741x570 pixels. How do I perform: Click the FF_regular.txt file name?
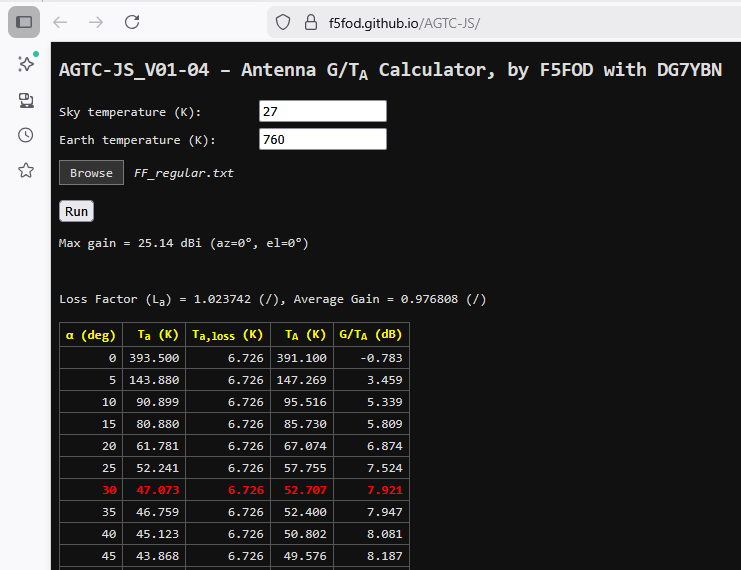coord(184,173)
